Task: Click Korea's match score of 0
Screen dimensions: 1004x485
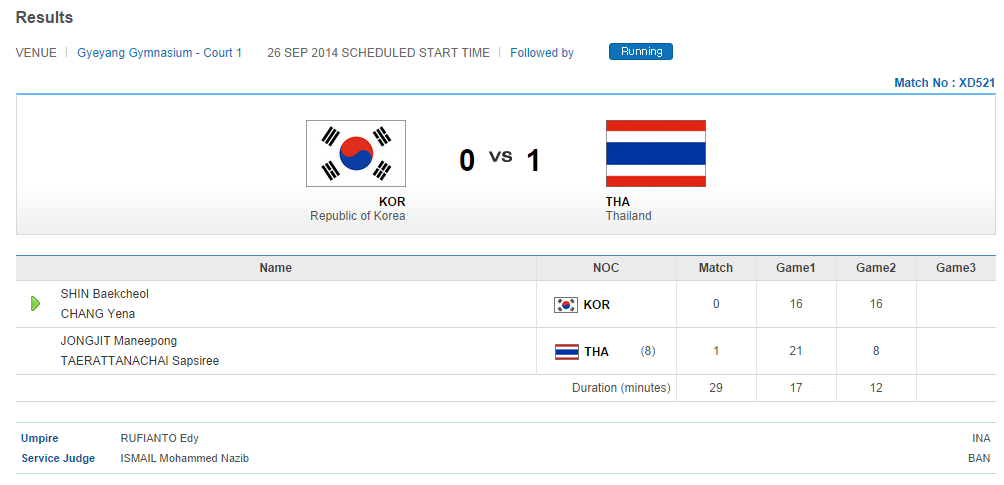Action: pyautogui.click(x=716, y=305)
